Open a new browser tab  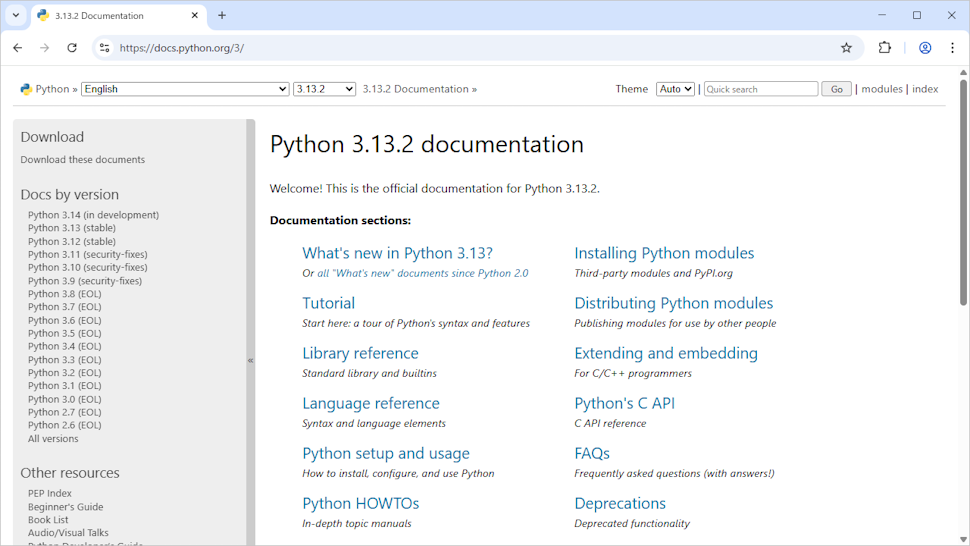tap(222, 15)
